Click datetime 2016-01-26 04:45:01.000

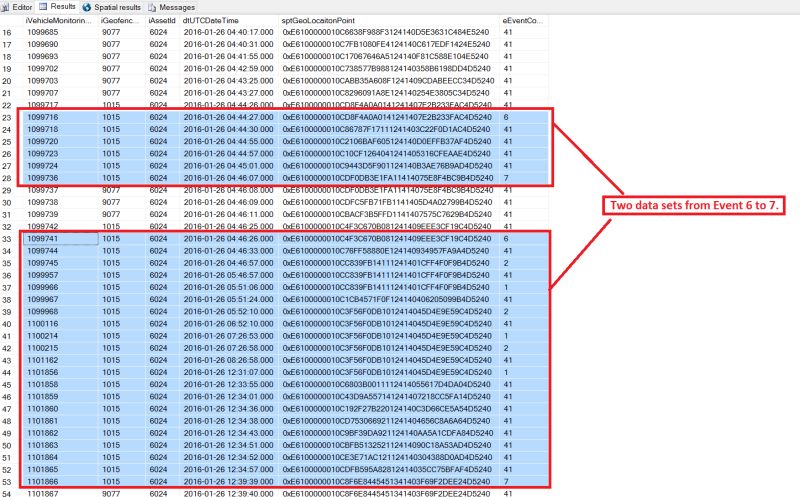[x=229, y=166]
